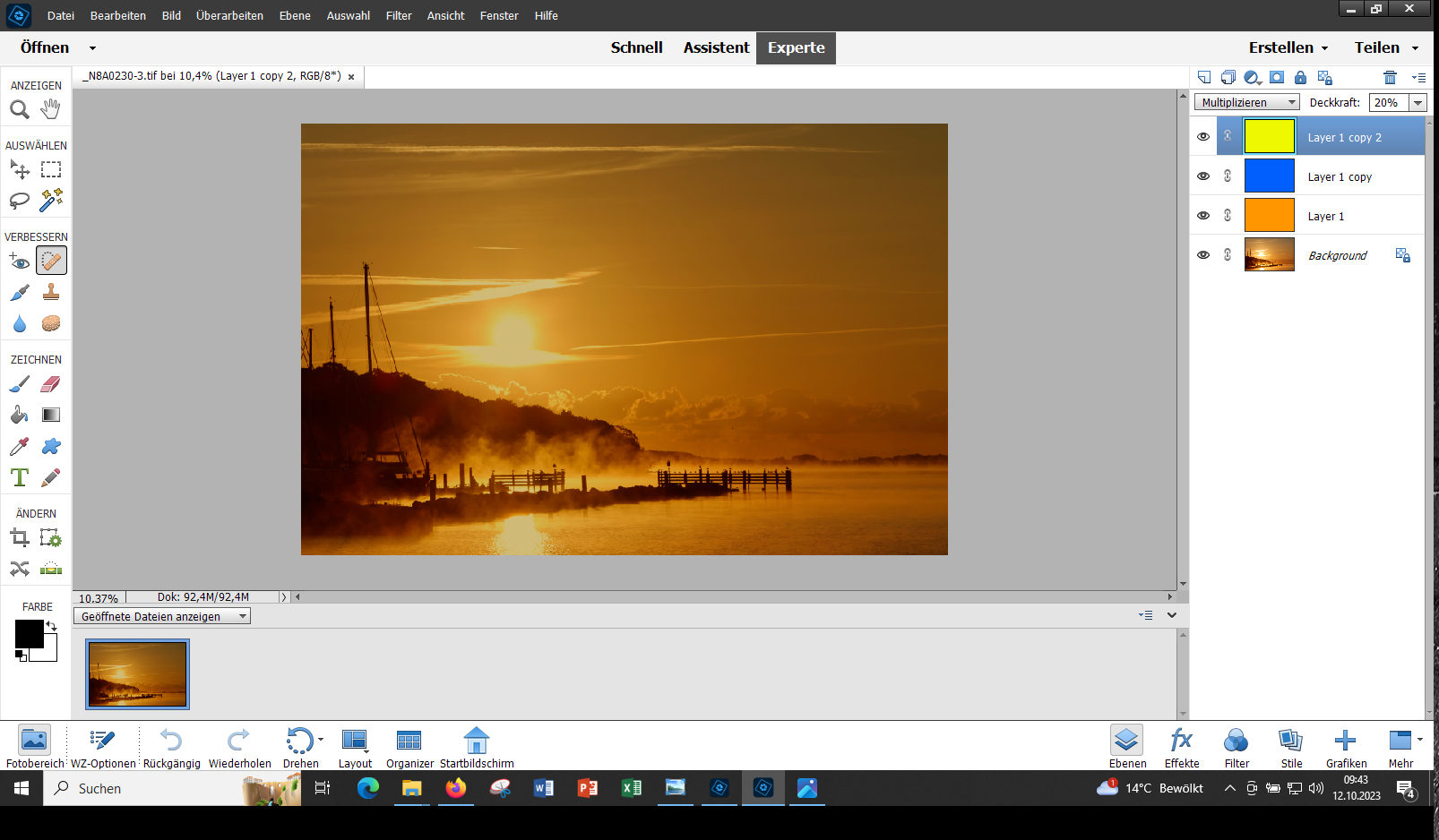Click the black foreground color swatch
The height and width of the screenshot is (840, 1439).
[29, 633]
